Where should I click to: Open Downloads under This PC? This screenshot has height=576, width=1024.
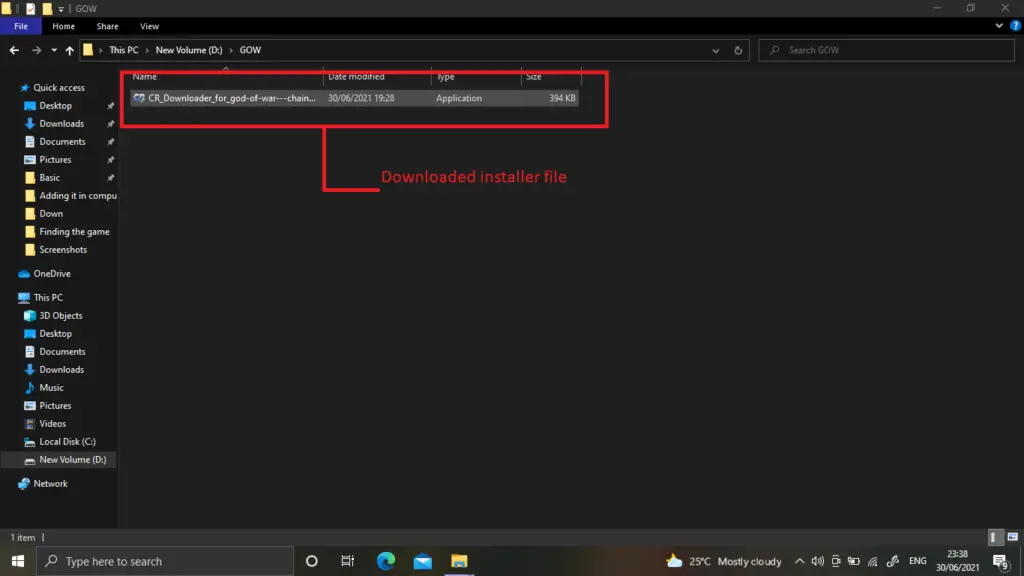[61, 370]
